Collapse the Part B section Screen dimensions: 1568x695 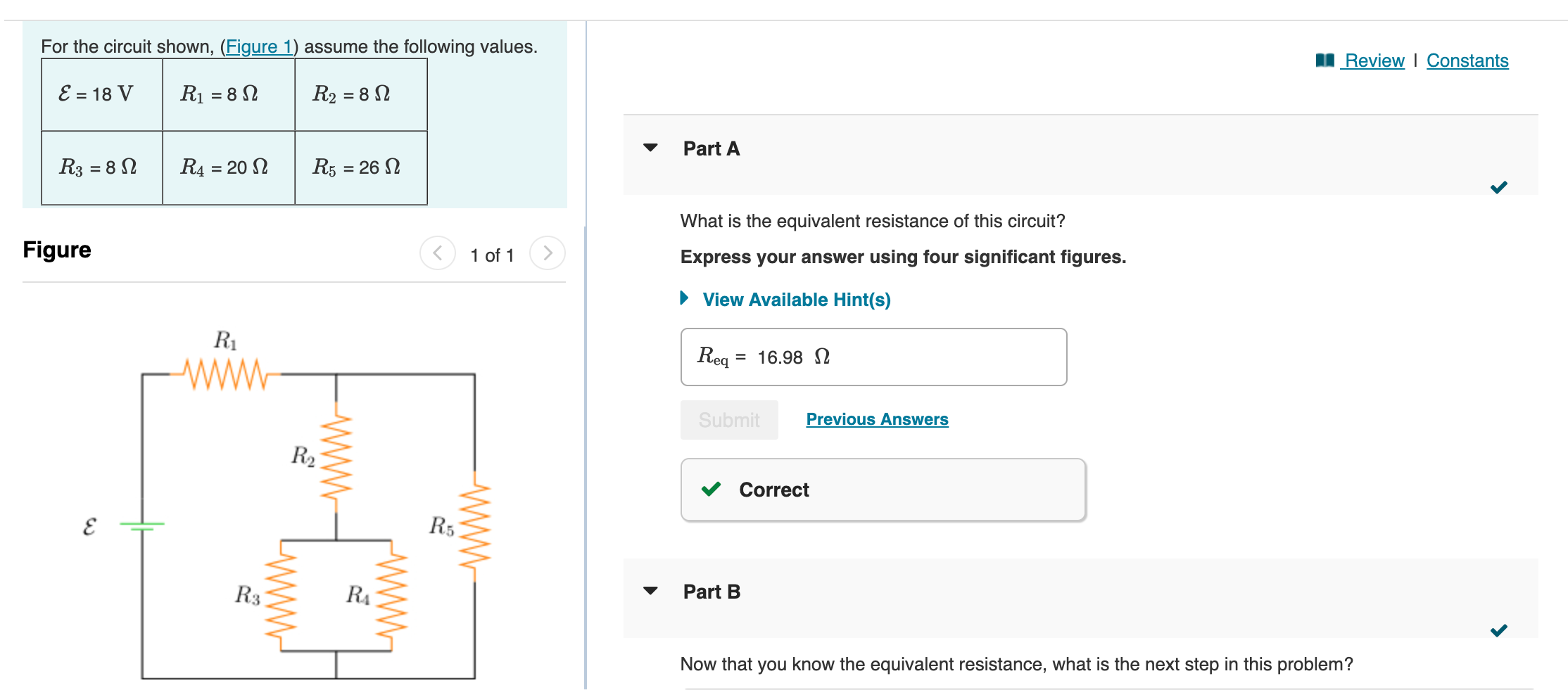point(650,591)
